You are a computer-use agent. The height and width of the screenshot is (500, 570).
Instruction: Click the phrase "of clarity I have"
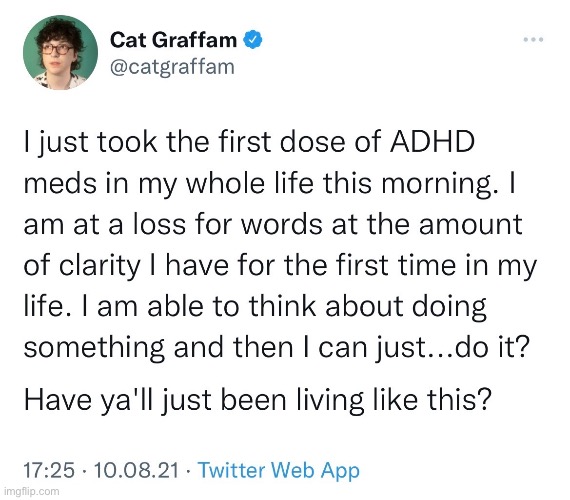coord(127,266)
